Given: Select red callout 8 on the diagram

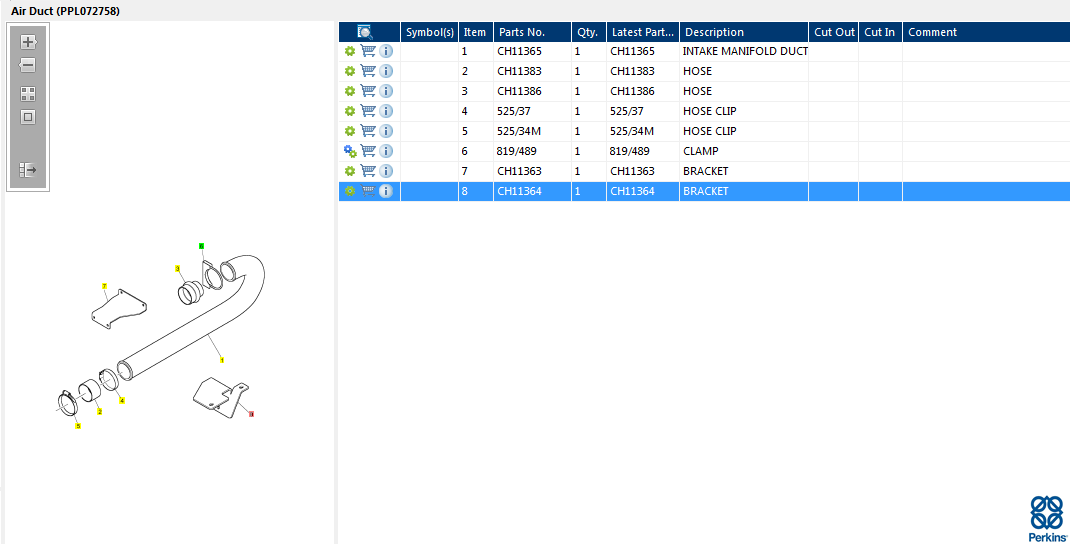Looking at the screenshot, I should [x=251, y=414].
